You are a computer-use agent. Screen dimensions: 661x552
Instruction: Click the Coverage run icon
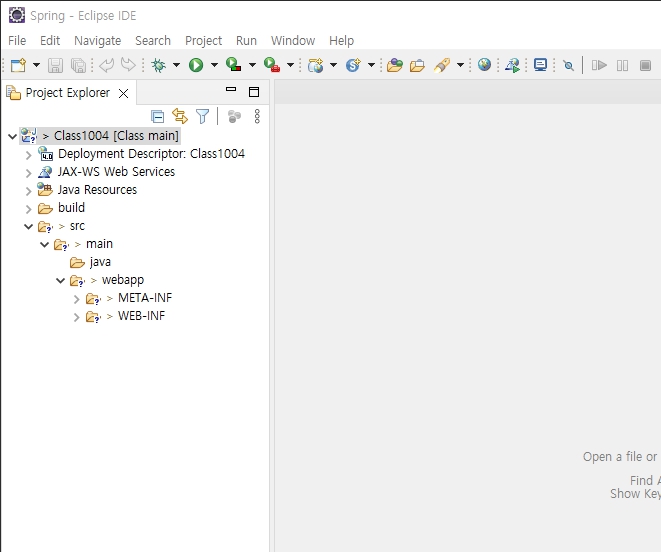coord(234,65)
